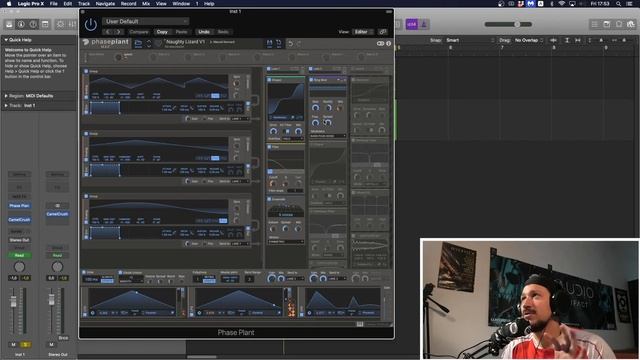The height and width of the screenshot is (360, 640).
Task: Click the on-screen keyboard icon in Phase Plant
Action: pos(360,324)
